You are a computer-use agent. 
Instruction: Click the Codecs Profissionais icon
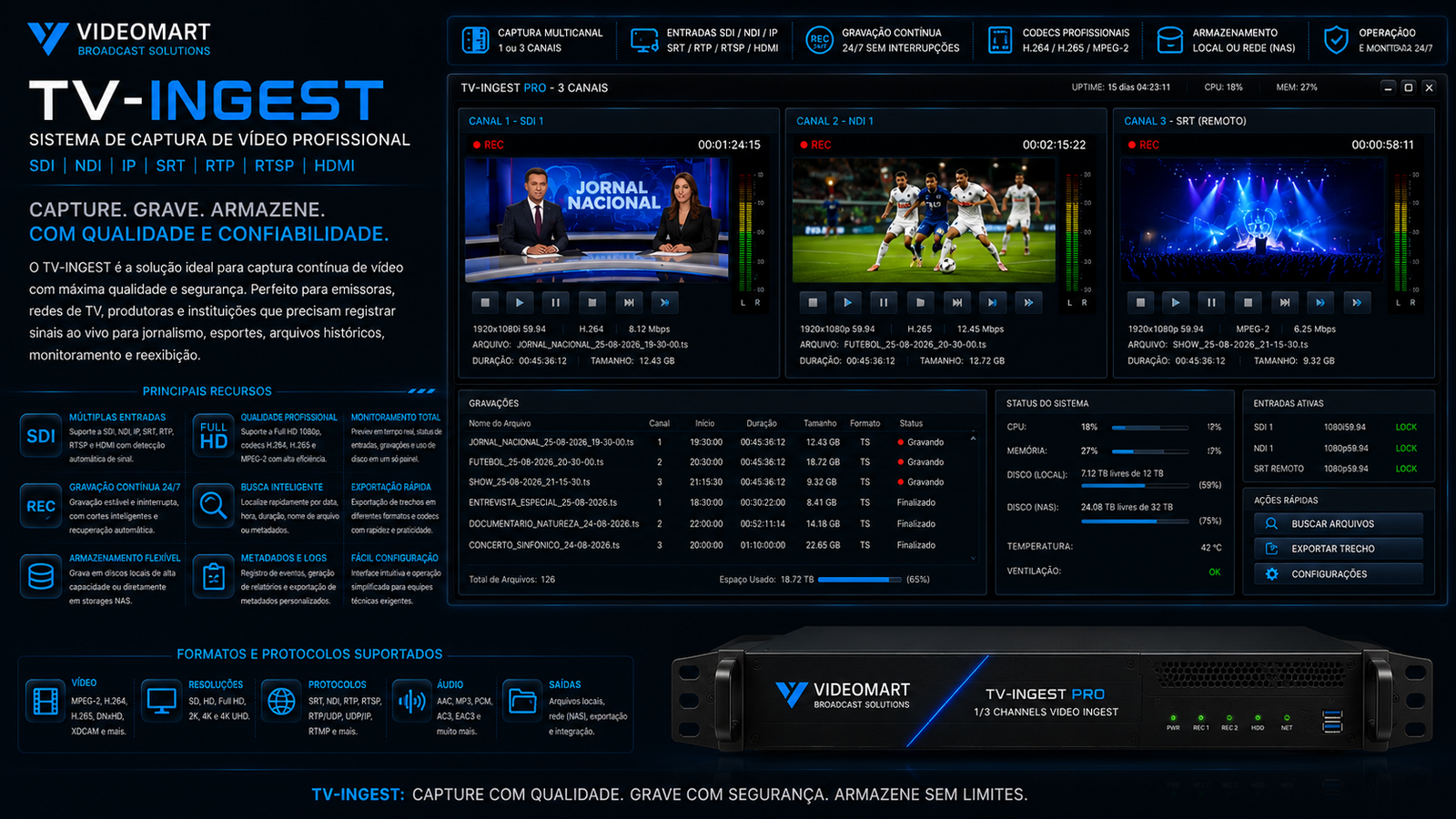coord(1000,40)
